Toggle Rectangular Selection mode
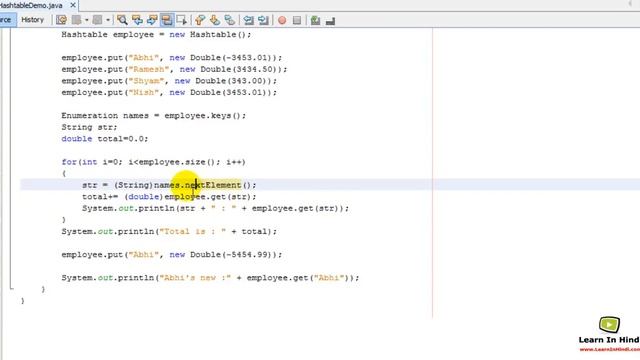Screen dimensions: 640x360 [181, 20]
